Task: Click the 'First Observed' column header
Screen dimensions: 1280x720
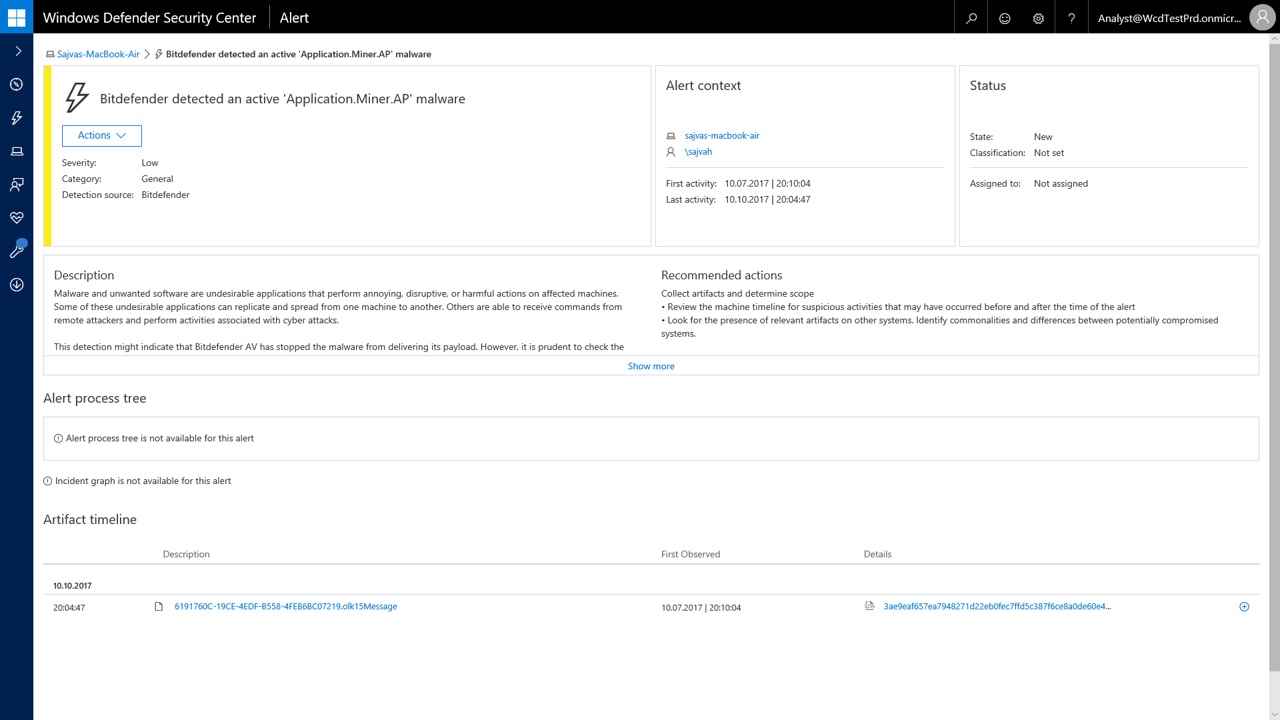Action: pyautogui.click(x=690, y=554)
